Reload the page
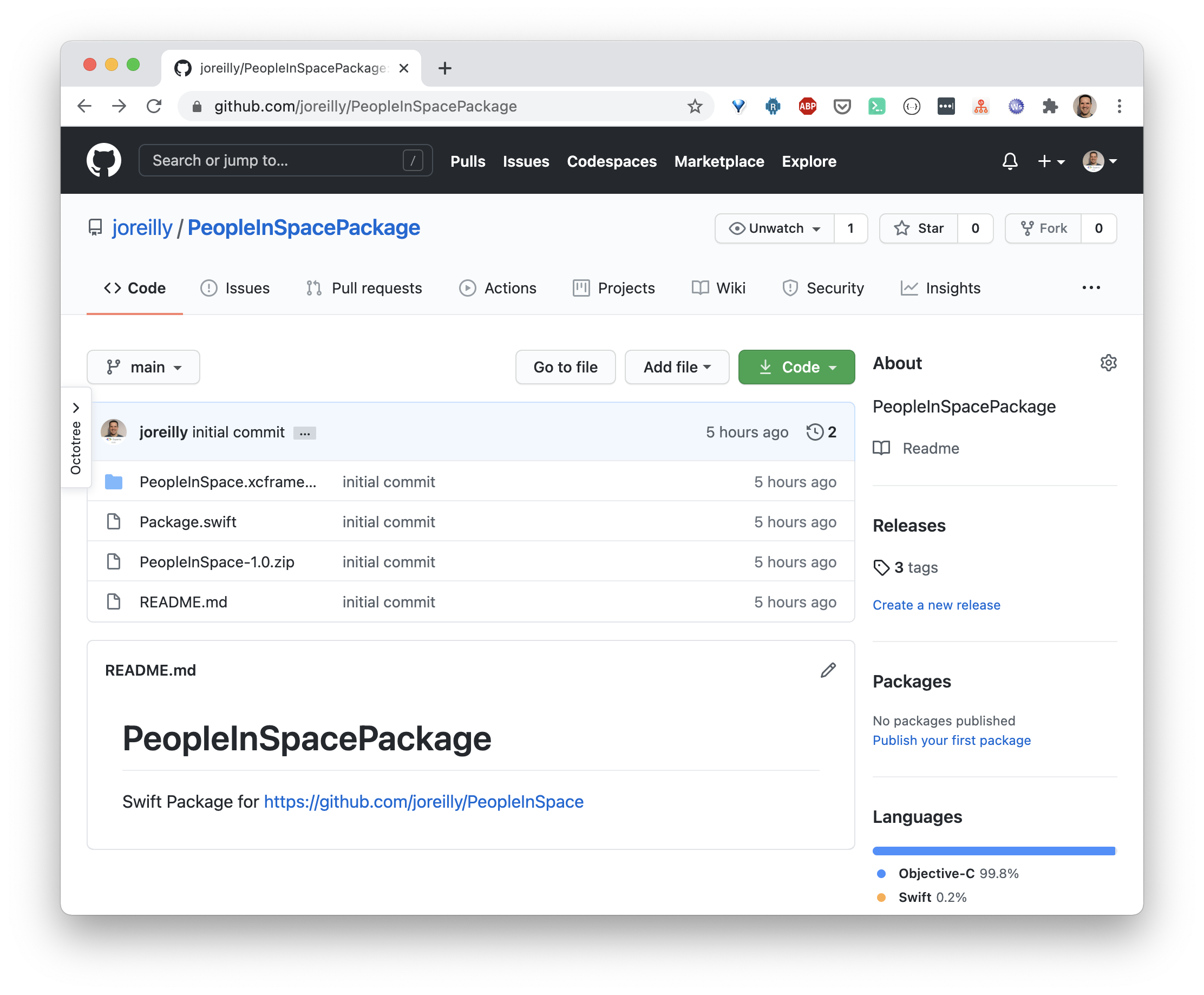The height and width of the screenshot is (995, 1204). [x=154, y=106]
